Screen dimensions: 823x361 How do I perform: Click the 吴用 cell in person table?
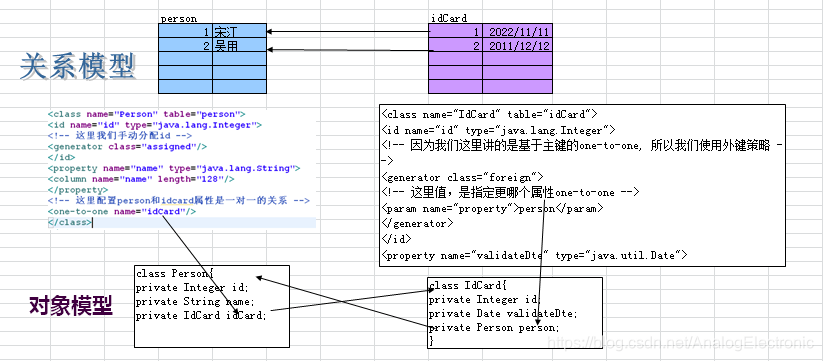(239, 45)
